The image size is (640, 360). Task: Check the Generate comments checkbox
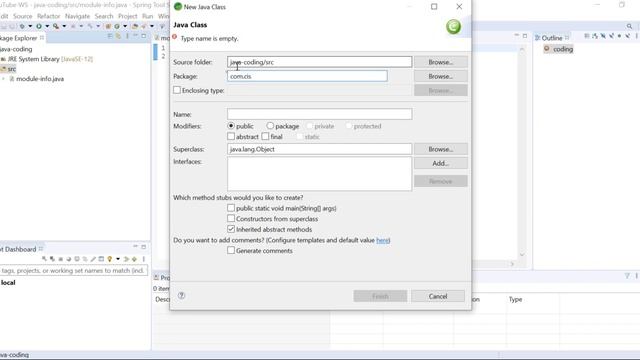[231, 250]
